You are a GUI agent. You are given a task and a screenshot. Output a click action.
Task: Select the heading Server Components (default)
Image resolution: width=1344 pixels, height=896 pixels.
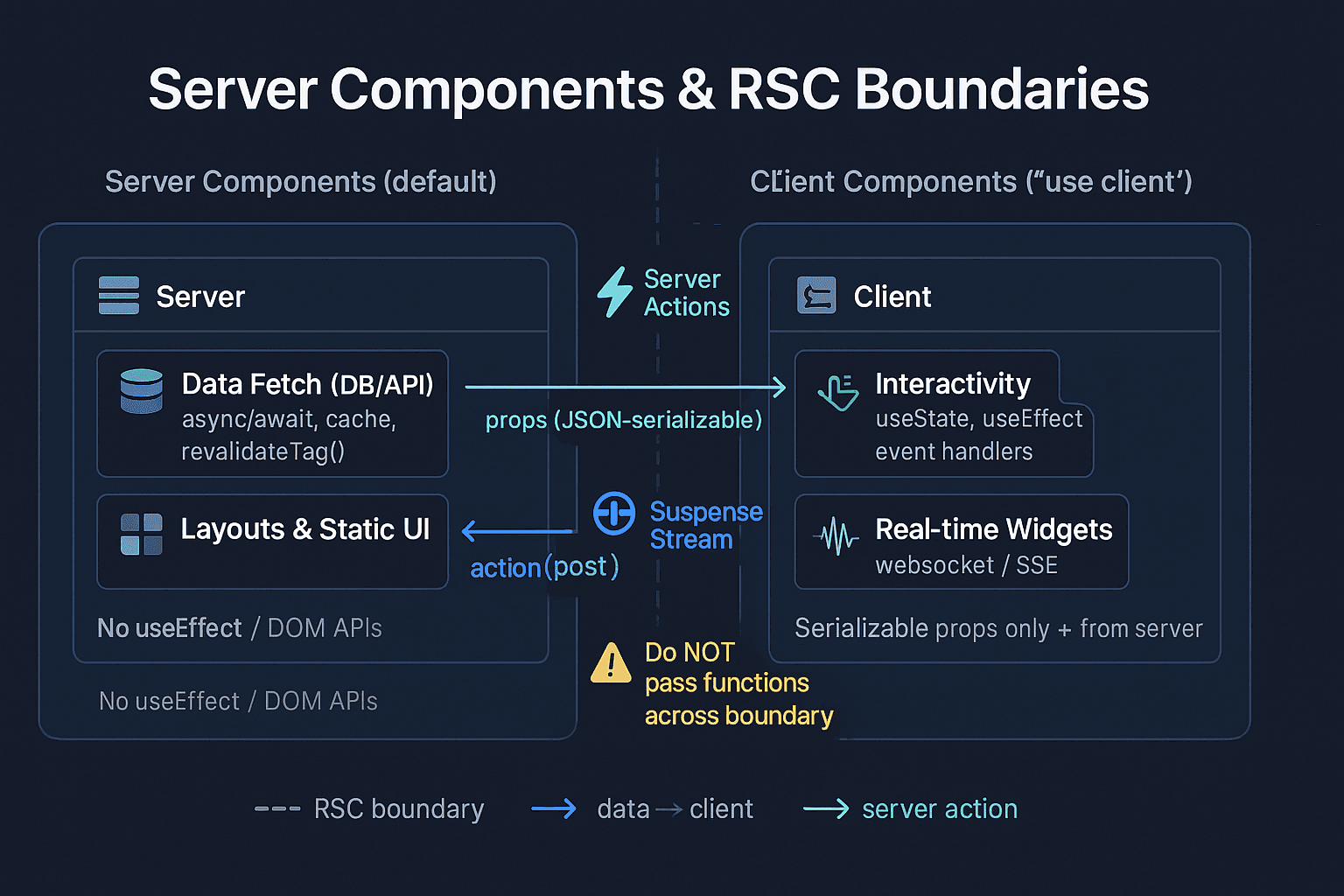(301, 182)
